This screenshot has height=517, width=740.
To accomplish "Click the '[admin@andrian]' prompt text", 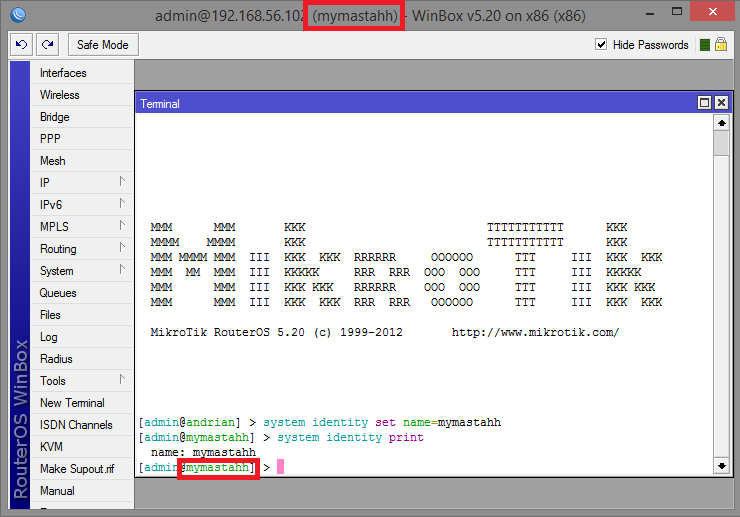I will click(190, 422).
